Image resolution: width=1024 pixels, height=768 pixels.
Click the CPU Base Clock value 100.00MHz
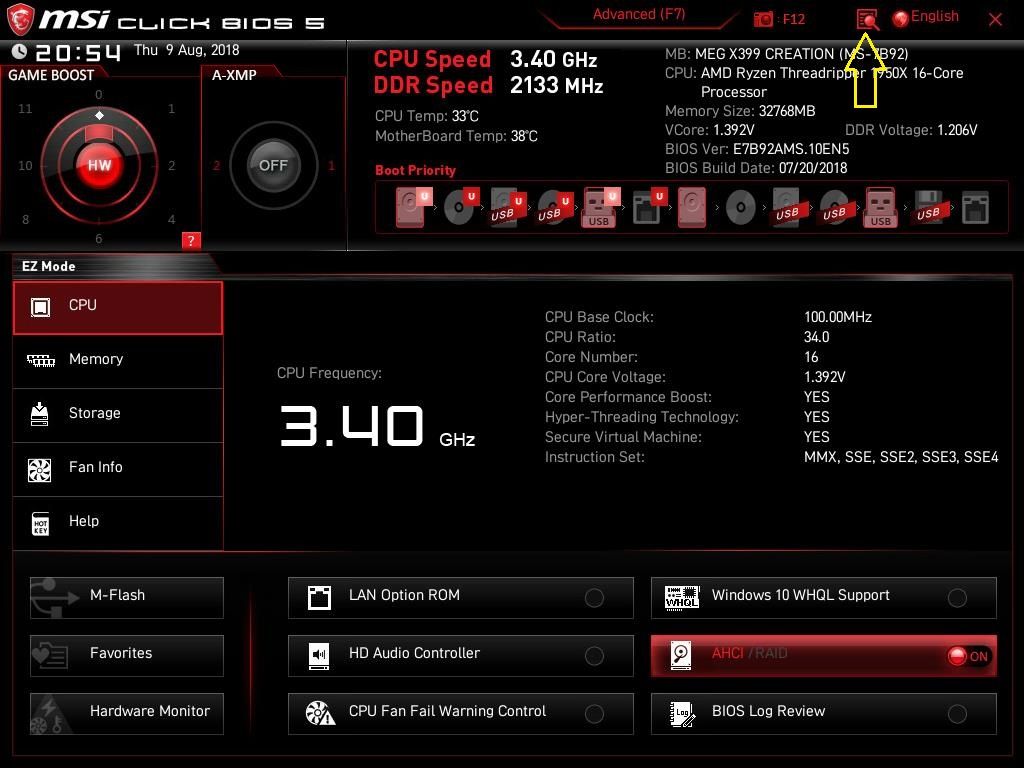(x=838, y=317)
